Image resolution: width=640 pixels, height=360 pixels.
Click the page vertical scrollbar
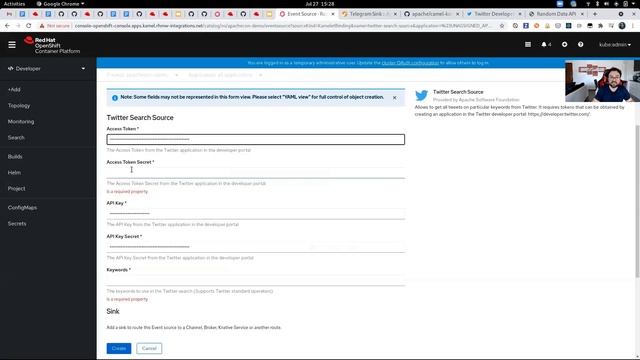point(637,202)
